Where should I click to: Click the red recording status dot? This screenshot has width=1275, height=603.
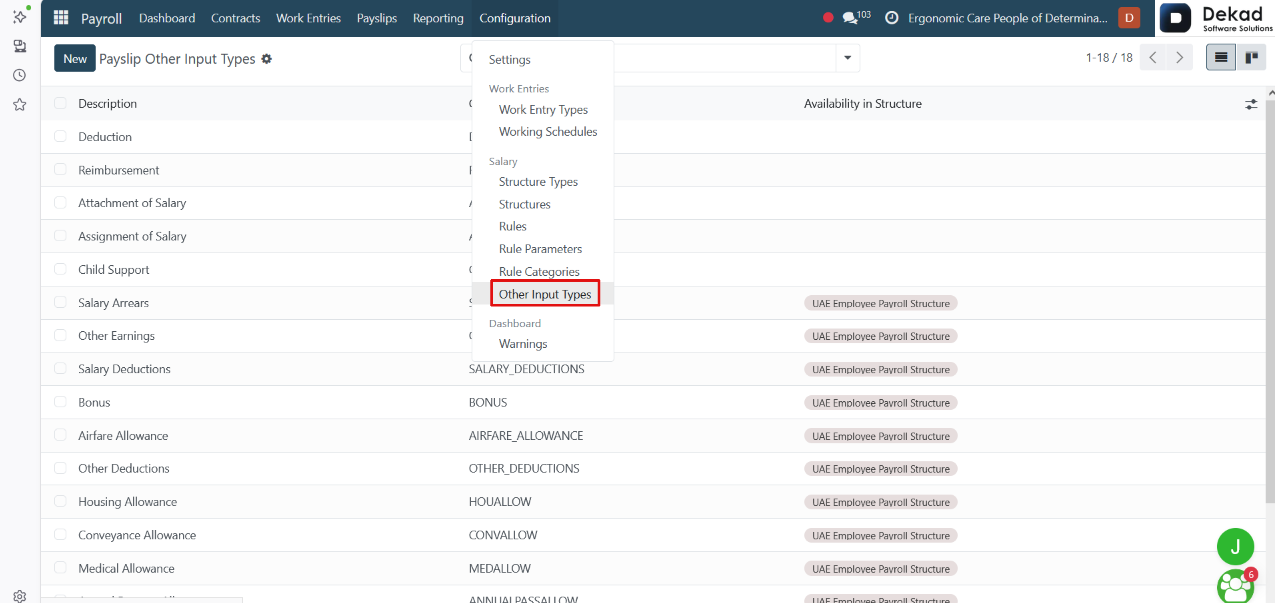click(828, 18)
